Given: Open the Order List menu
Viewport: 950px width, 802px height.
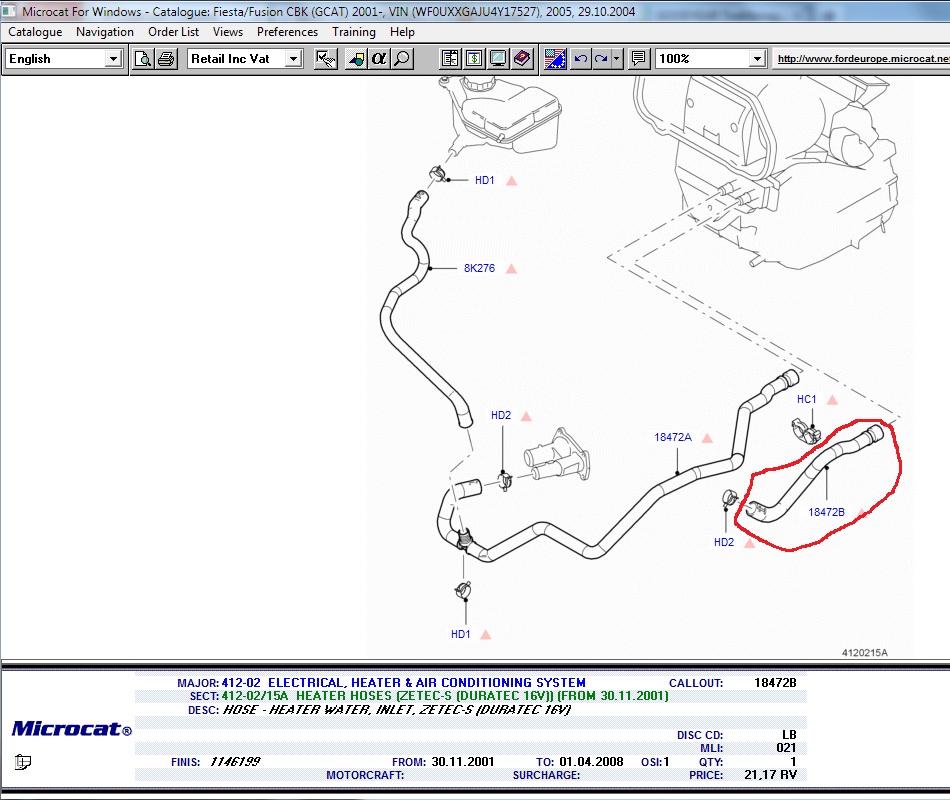Looking at the screenshot, I should [173, 32].
